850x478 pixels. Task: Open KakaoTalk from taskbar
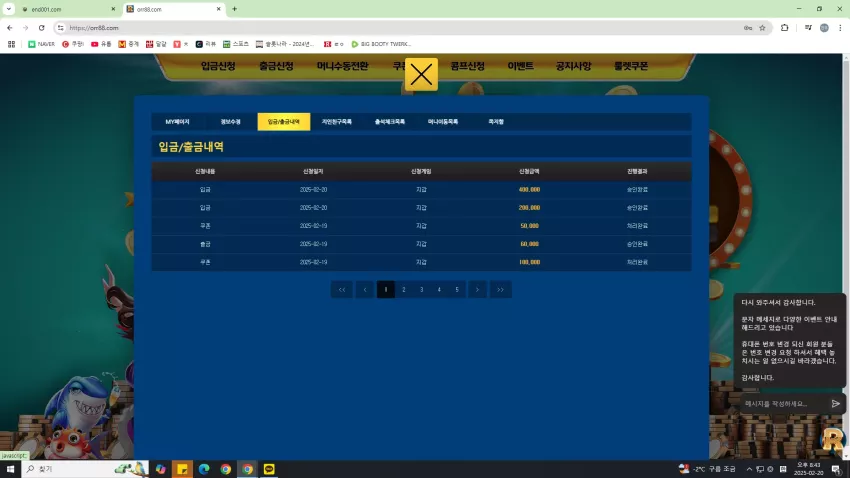[269, 469]
